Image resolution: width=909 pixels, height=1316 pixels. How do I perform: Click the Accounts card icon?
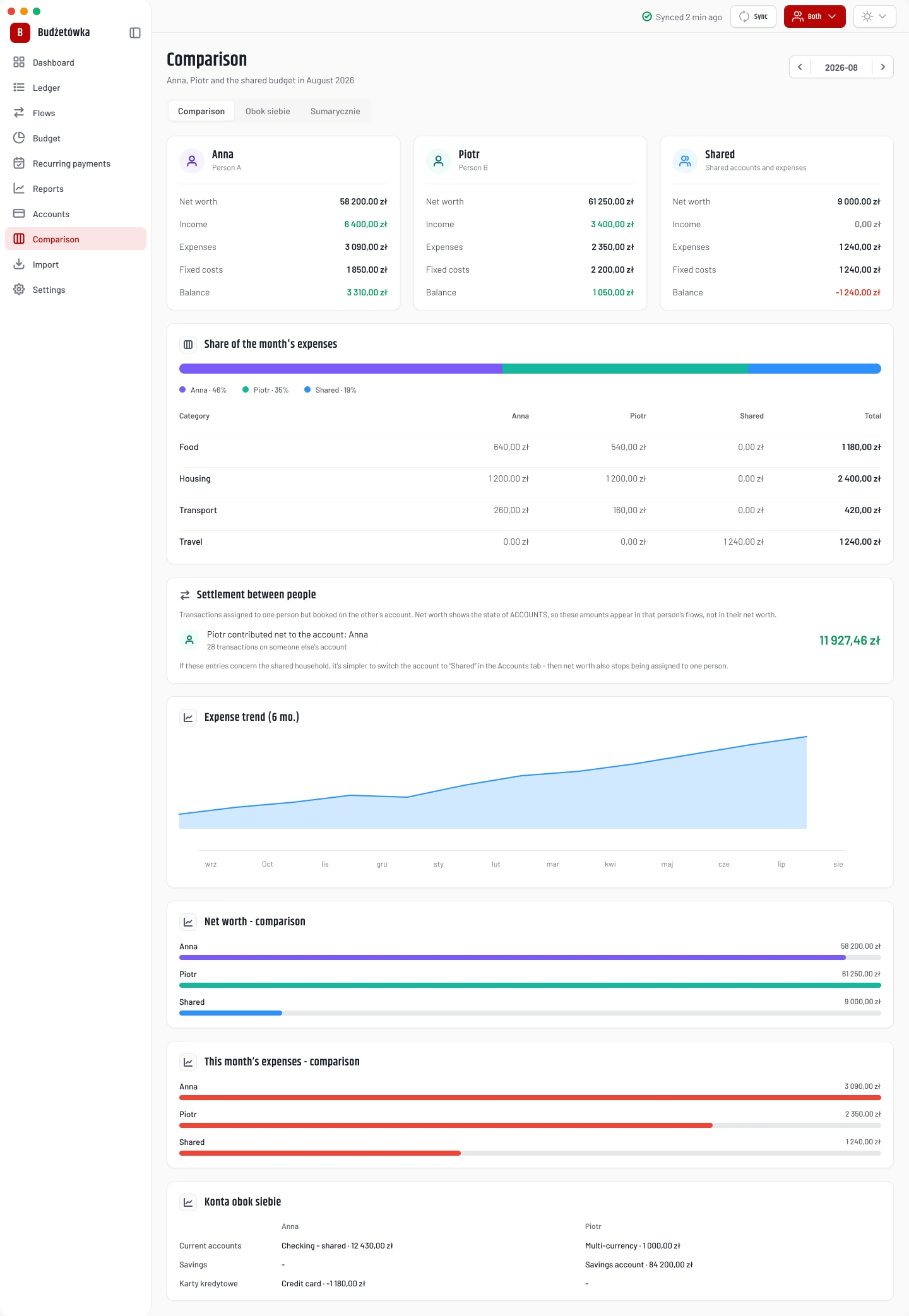[x=19, y=214]
